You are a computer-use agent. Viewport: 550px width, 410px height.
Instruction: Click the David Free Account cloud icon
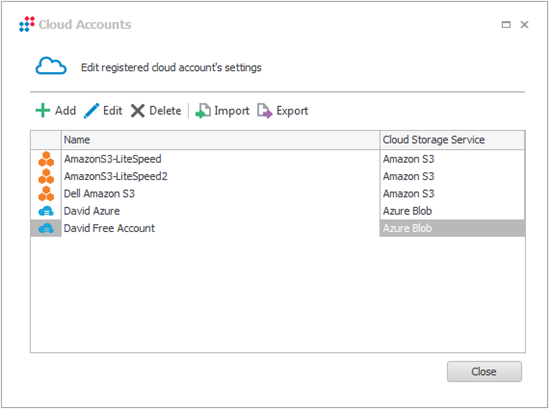46,229
